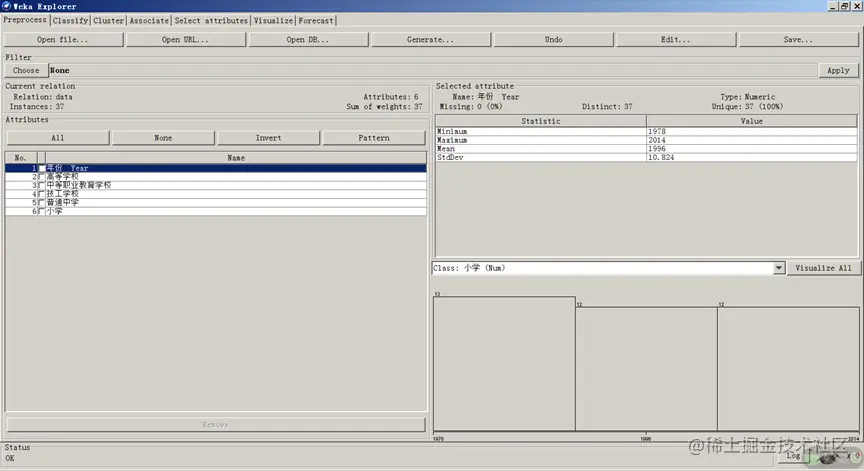Click the Value column header
Viewport: 864px width, 471px height.
point(752,121)
